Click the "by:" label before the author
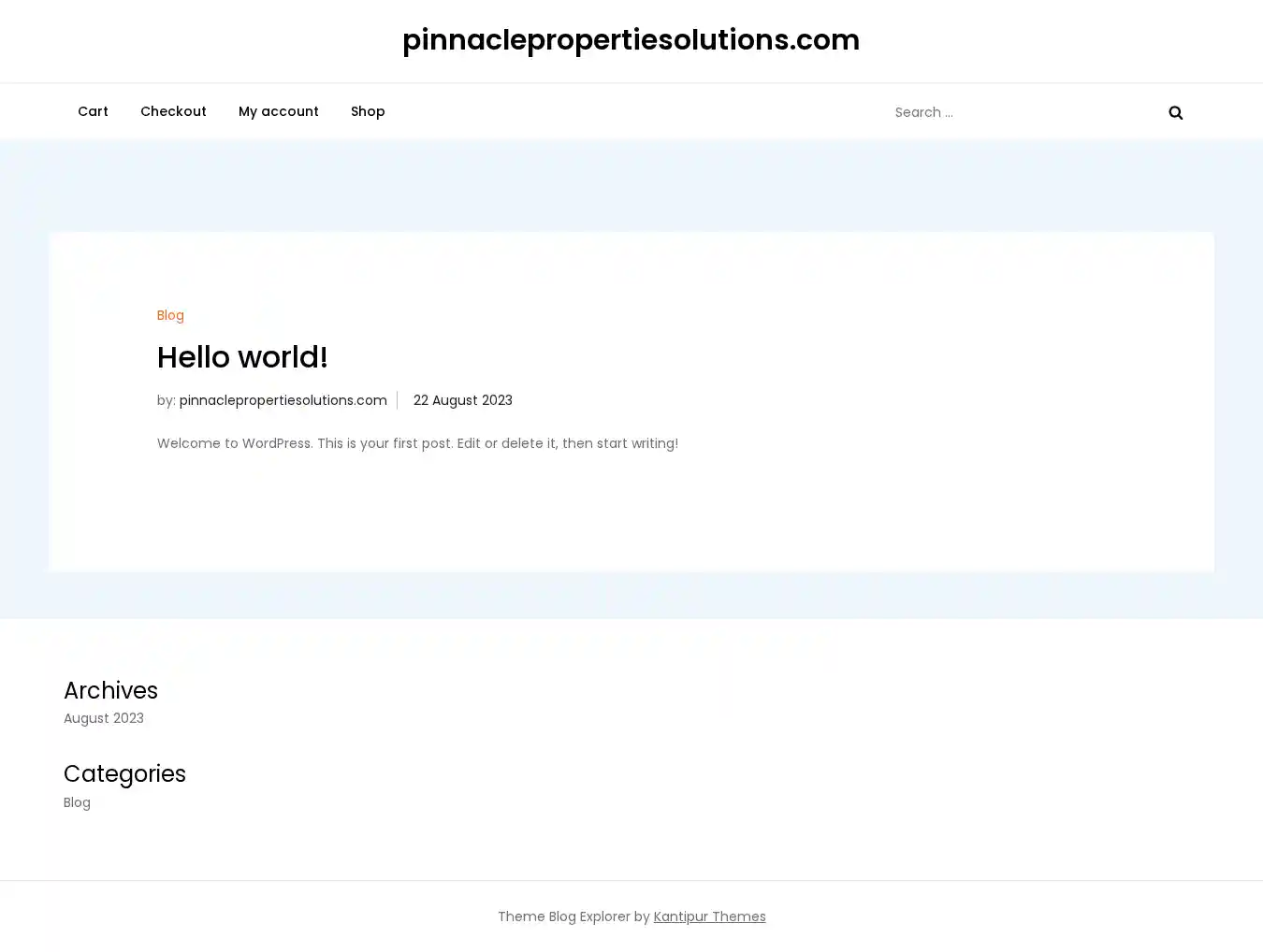The width and height of the screenshot is (1263, 952). (x=166, y=400)
